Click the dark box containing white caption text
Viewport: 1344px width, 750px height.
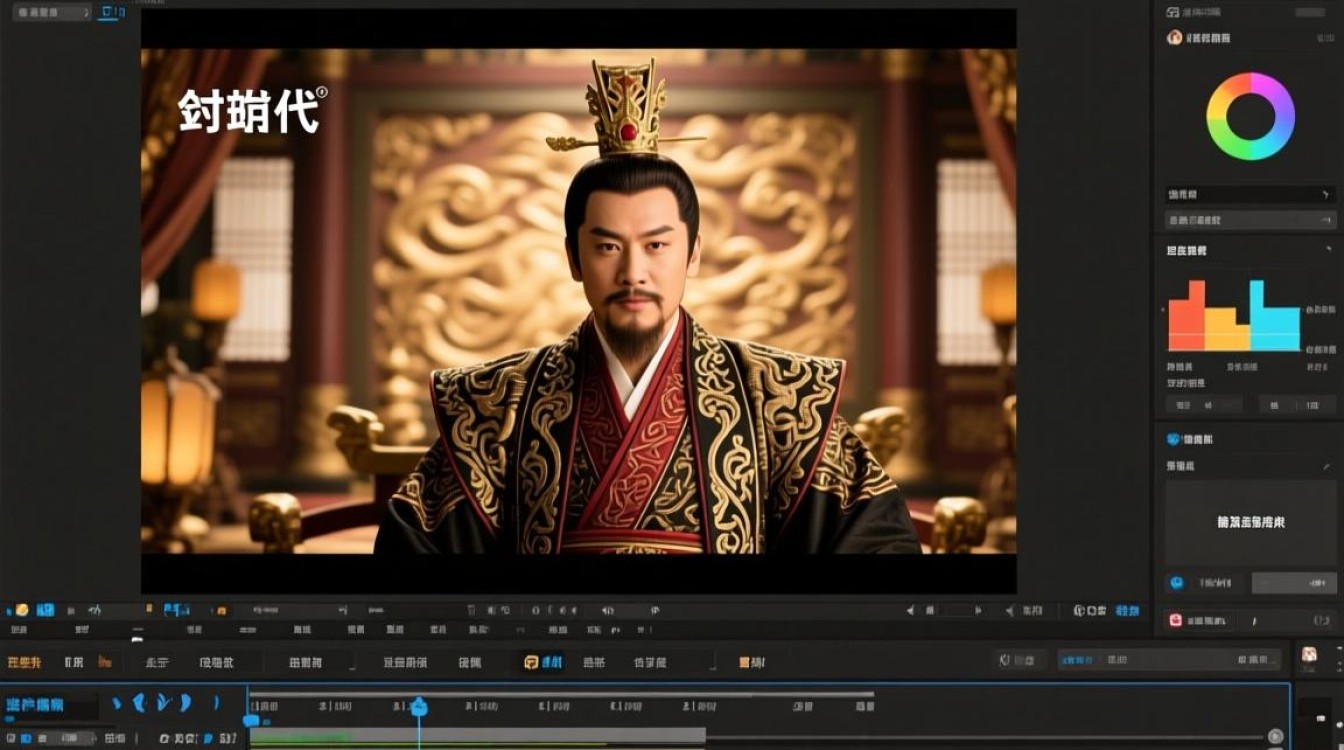click(1250, 522)
